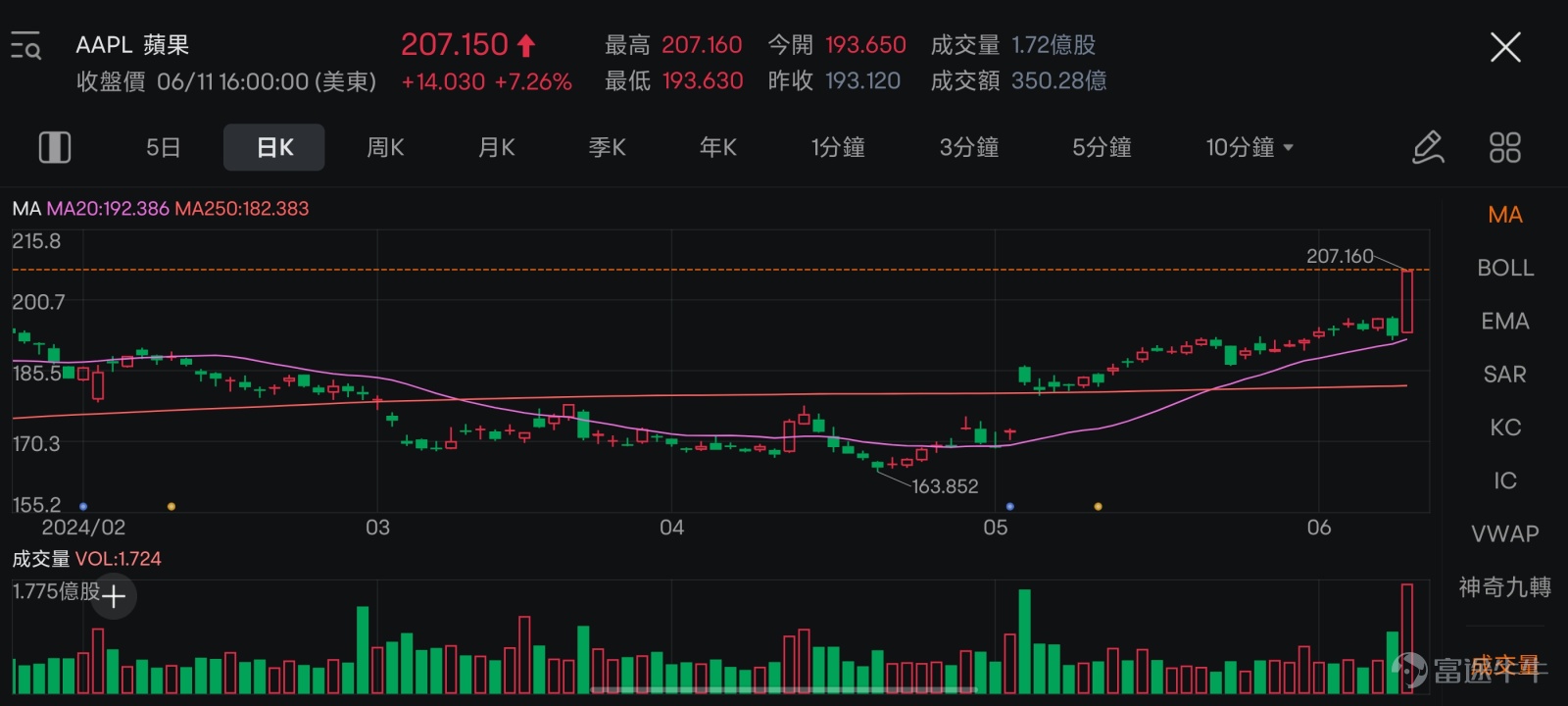Image resolution: width=1568 pixels, height=706 pixels.
Task: Enable the BOLL indicator
Action: click(x=1505, y=268)
